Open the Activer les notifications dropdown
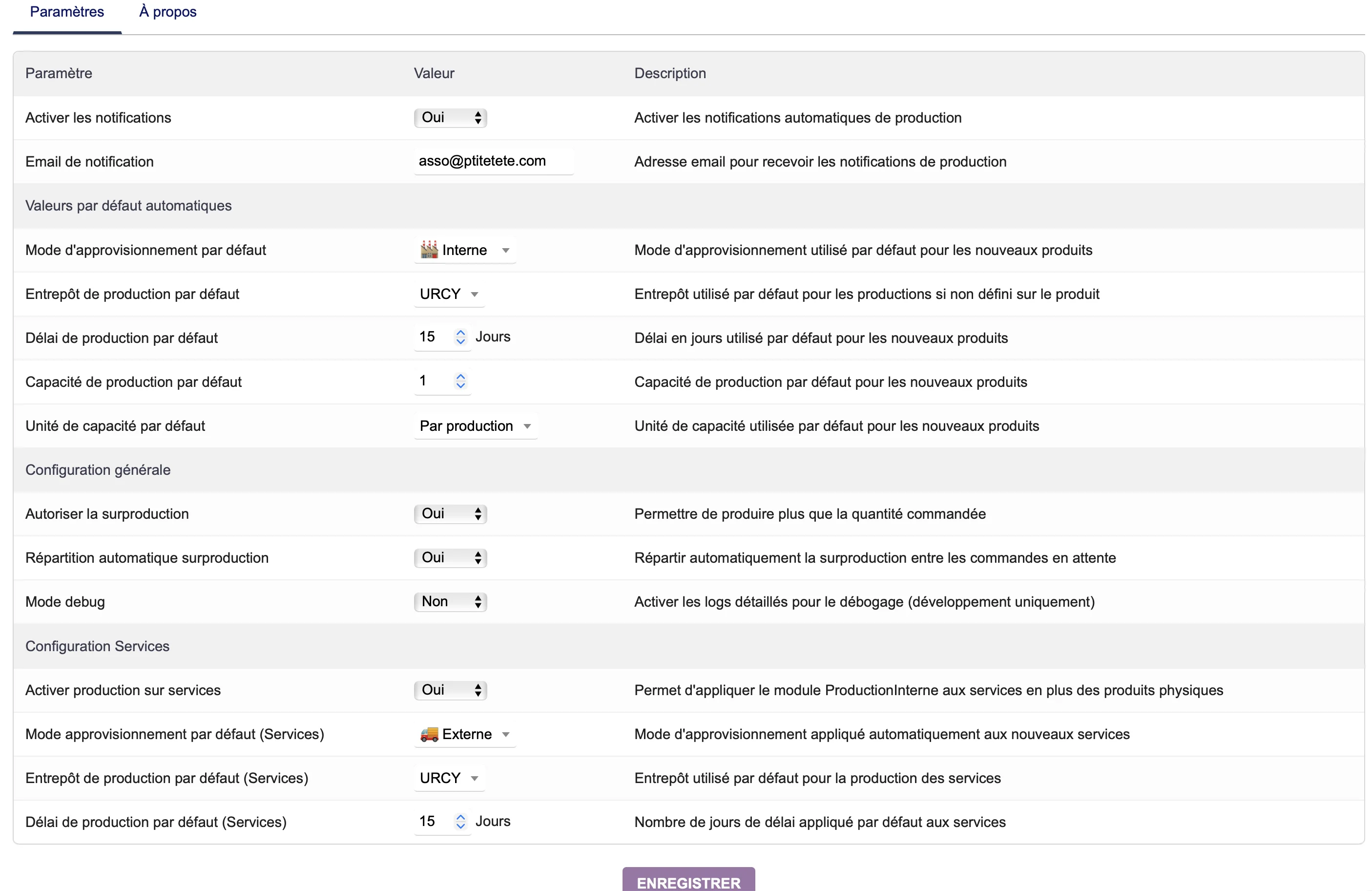The image size is (1372, 891). (450, 118)
